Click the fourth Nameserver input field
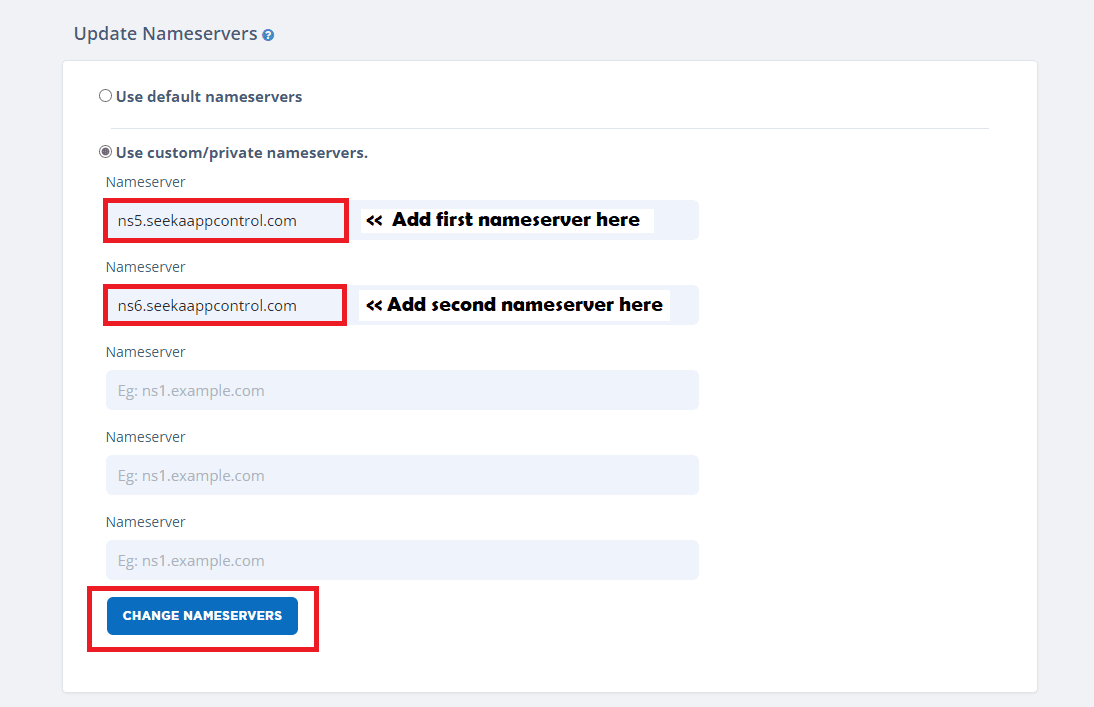Viewport: 1094px width, 707px height. click(402, 475)
